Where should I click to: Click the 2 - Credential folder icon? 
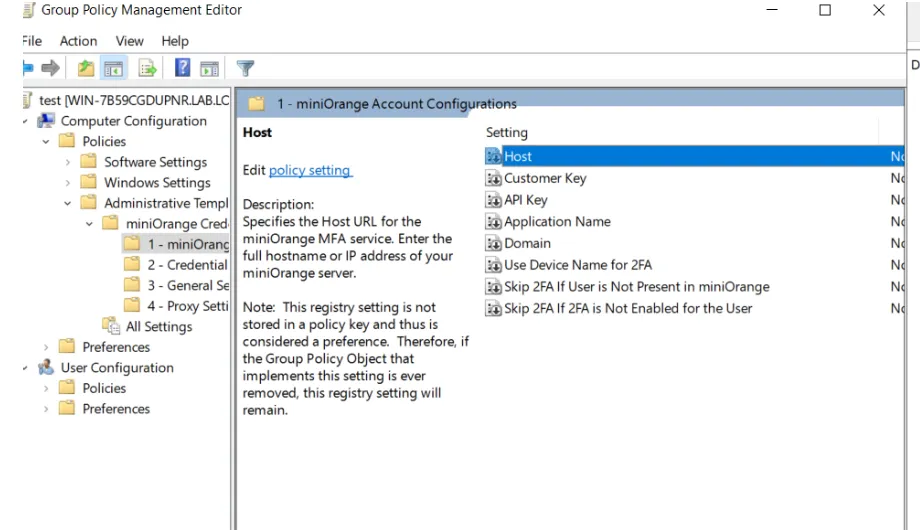tap(132, 264)
